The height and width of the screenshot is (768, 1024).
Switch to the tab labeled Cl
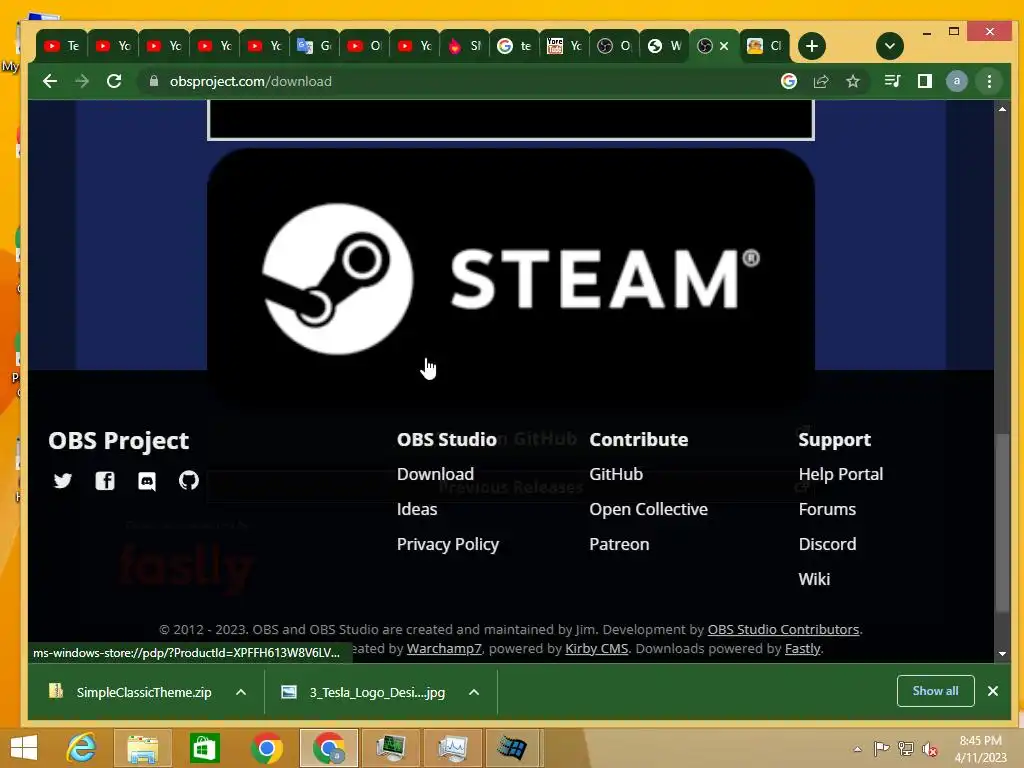765,46
